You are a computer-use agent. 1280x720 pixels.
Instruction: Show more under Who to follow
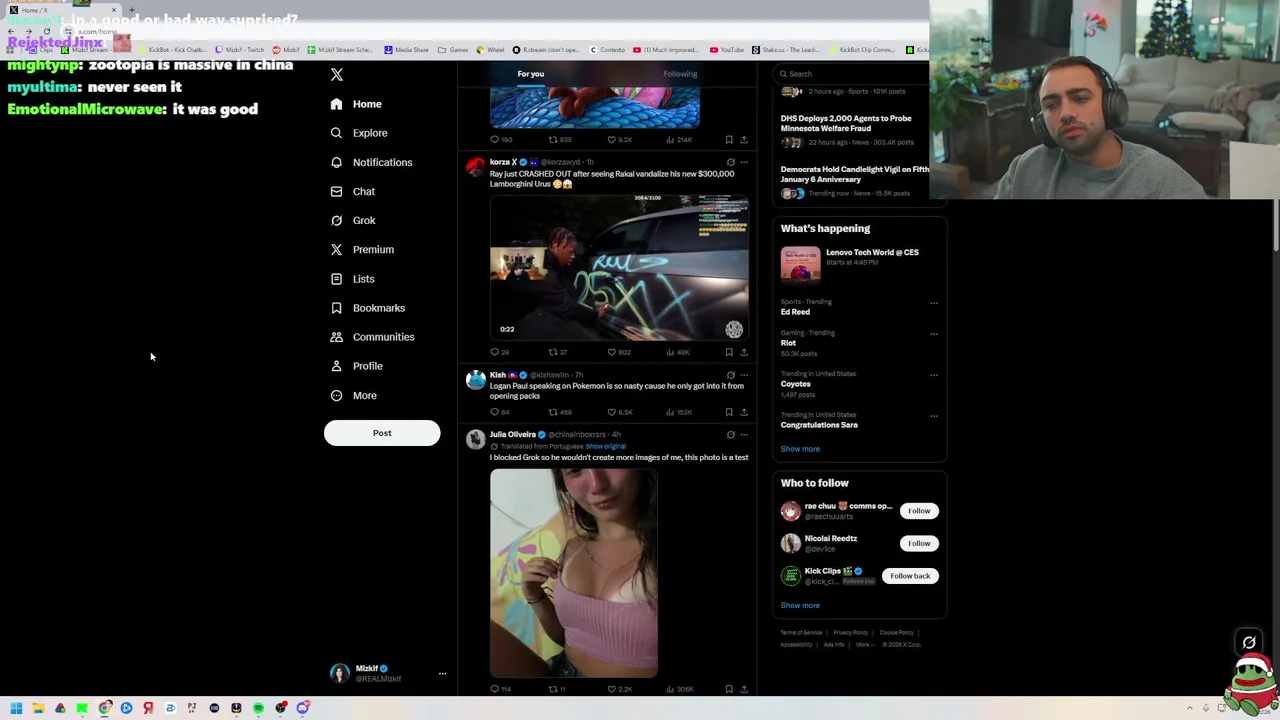coord(800,605)
